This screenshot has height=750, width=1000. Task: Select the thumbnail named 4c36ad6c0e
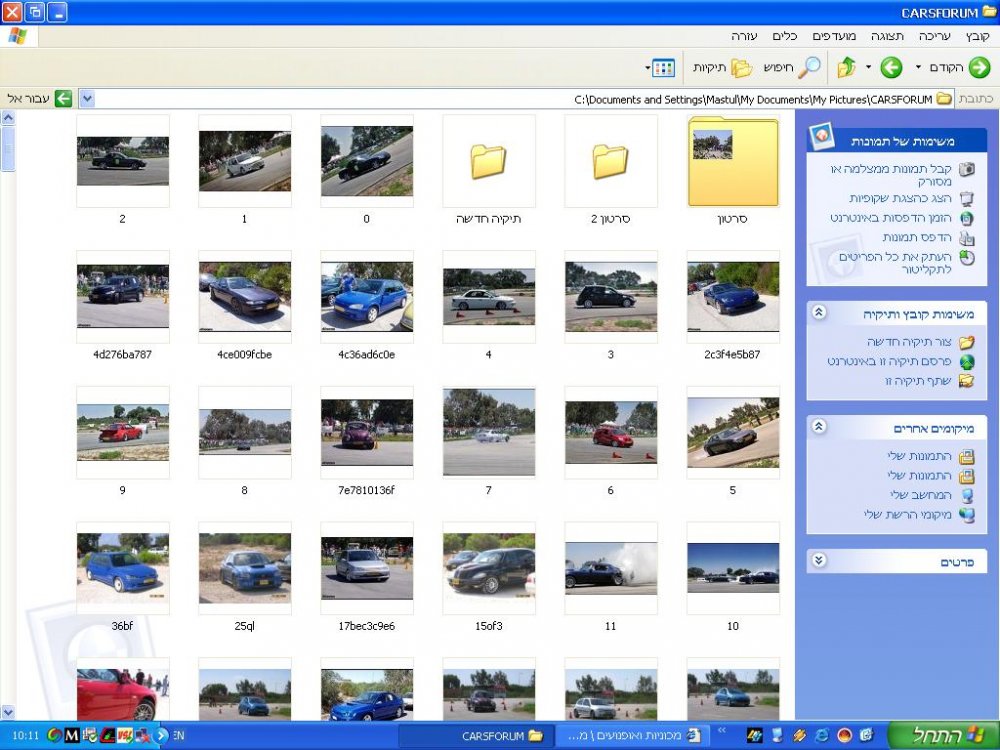click(367, 297)
